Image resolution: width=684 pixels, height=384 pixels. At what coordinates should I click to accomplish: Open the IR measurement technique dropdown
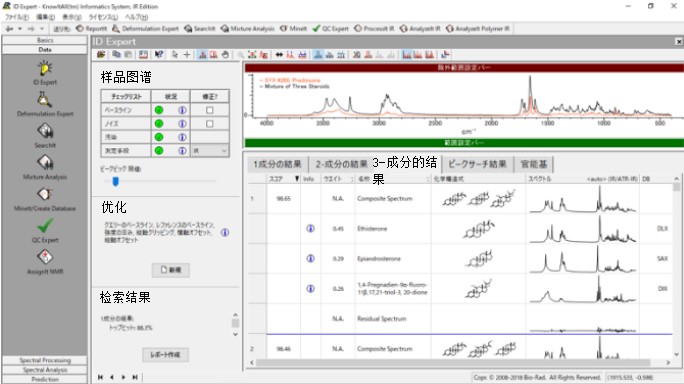[x=210, y=151]
